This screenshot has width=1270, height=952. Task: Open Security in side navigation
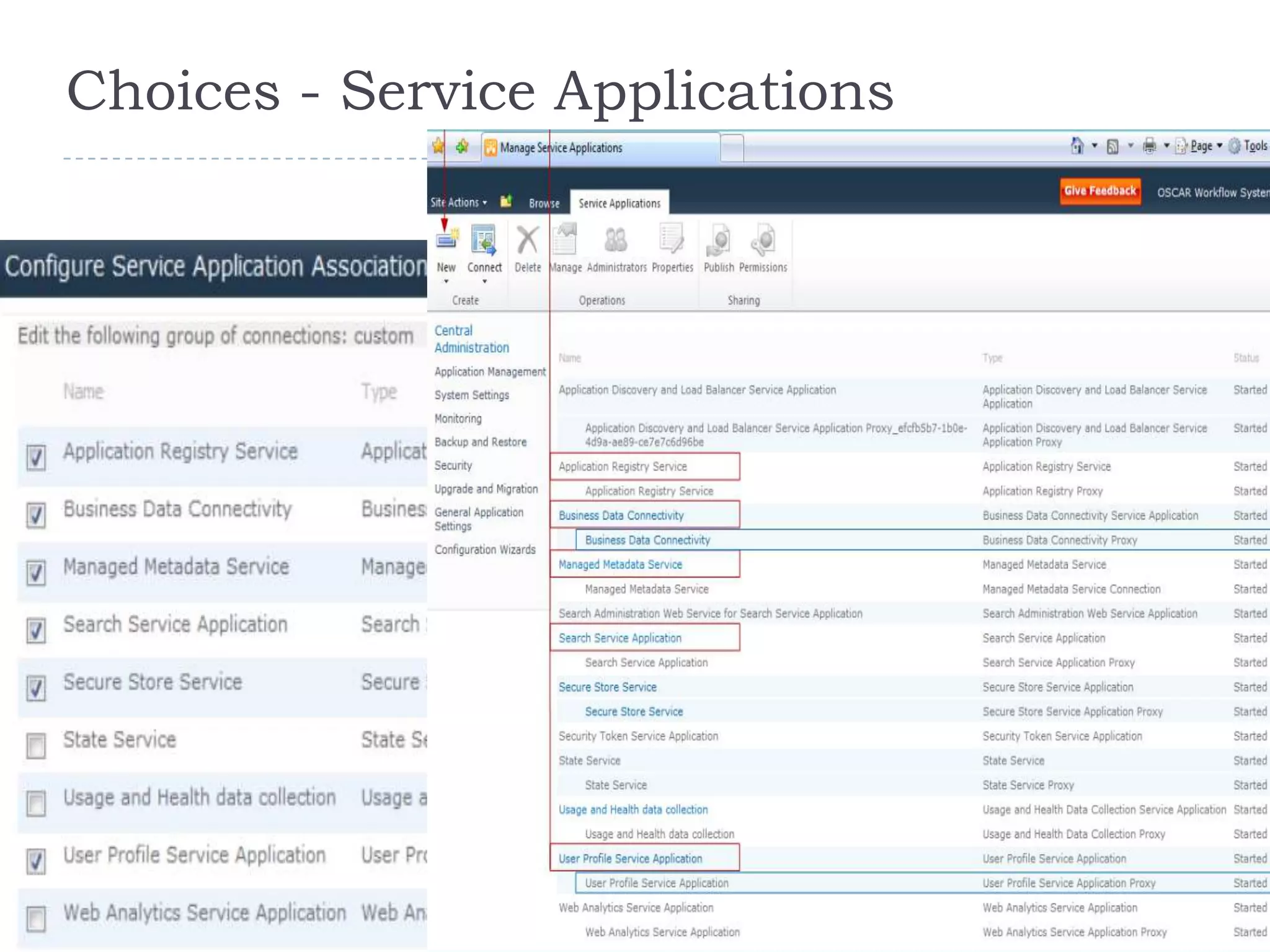pyautogui.click(x=453, y=465)
